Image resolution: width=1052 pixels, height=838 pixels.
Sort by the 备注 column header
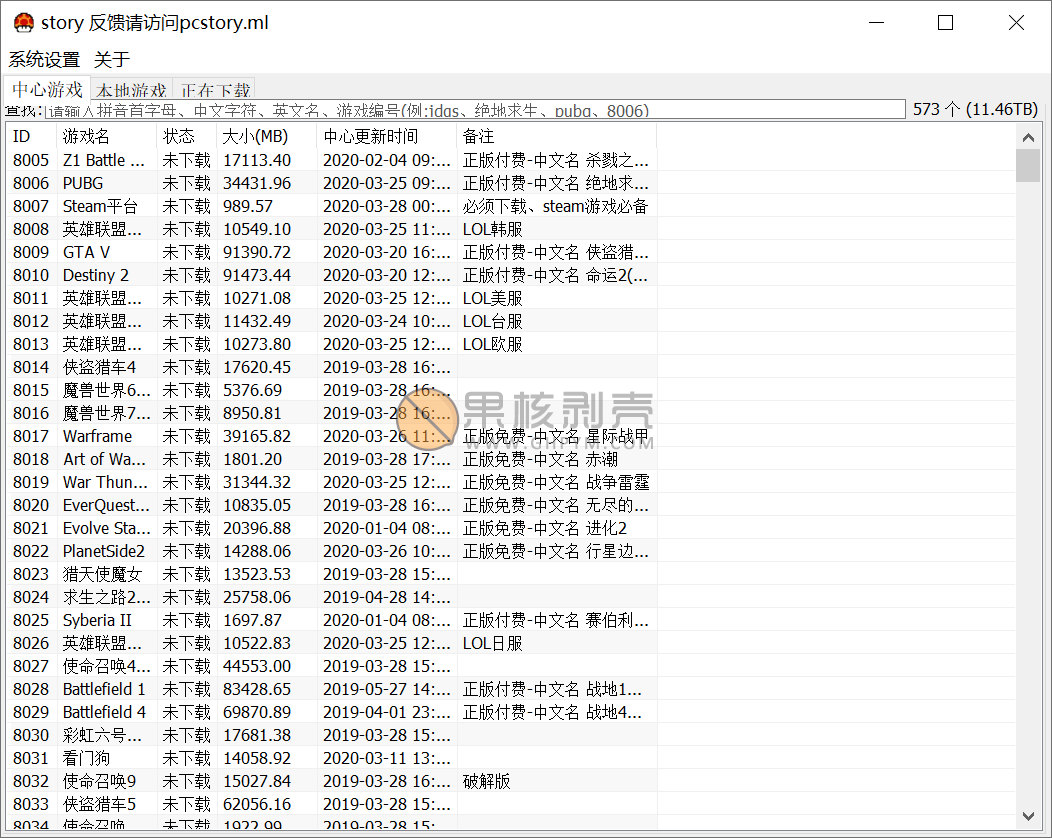pyautogui.click(x=556, y=136)
